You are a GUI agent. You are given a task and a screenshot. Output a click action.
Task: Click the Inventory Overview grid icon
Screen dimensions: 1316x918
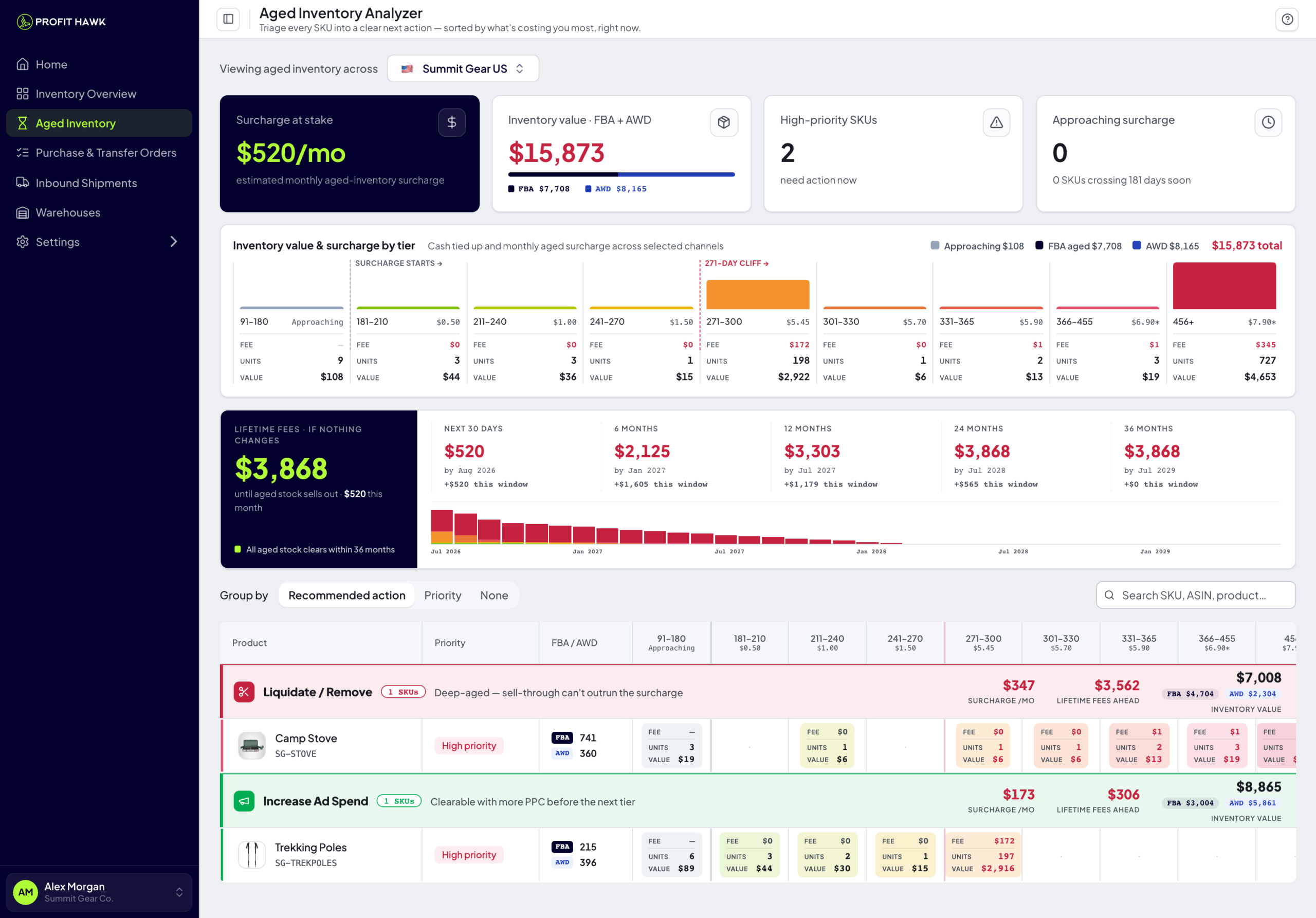23,94
